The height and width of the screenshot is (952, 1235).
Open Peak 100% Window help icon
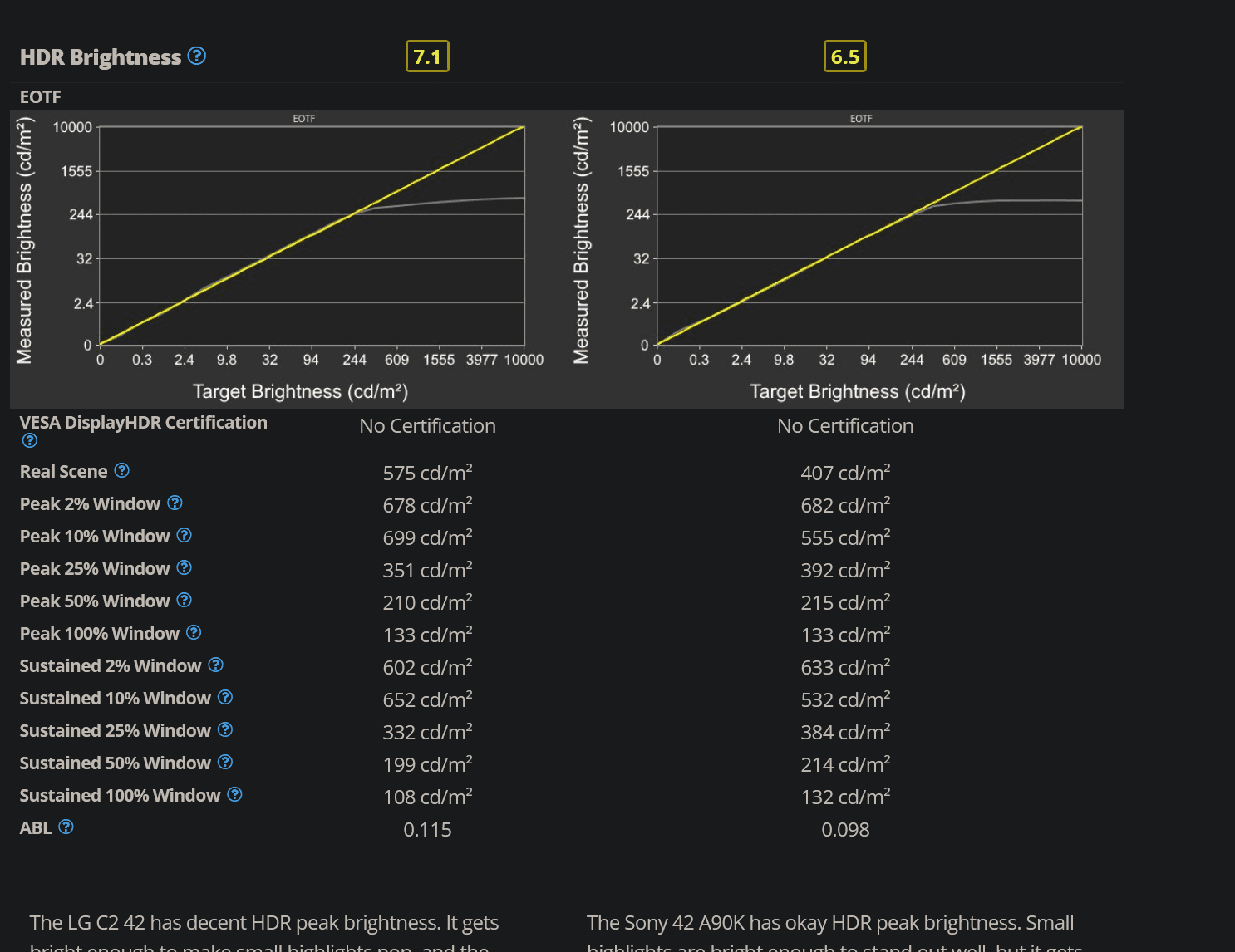point(194,632)
